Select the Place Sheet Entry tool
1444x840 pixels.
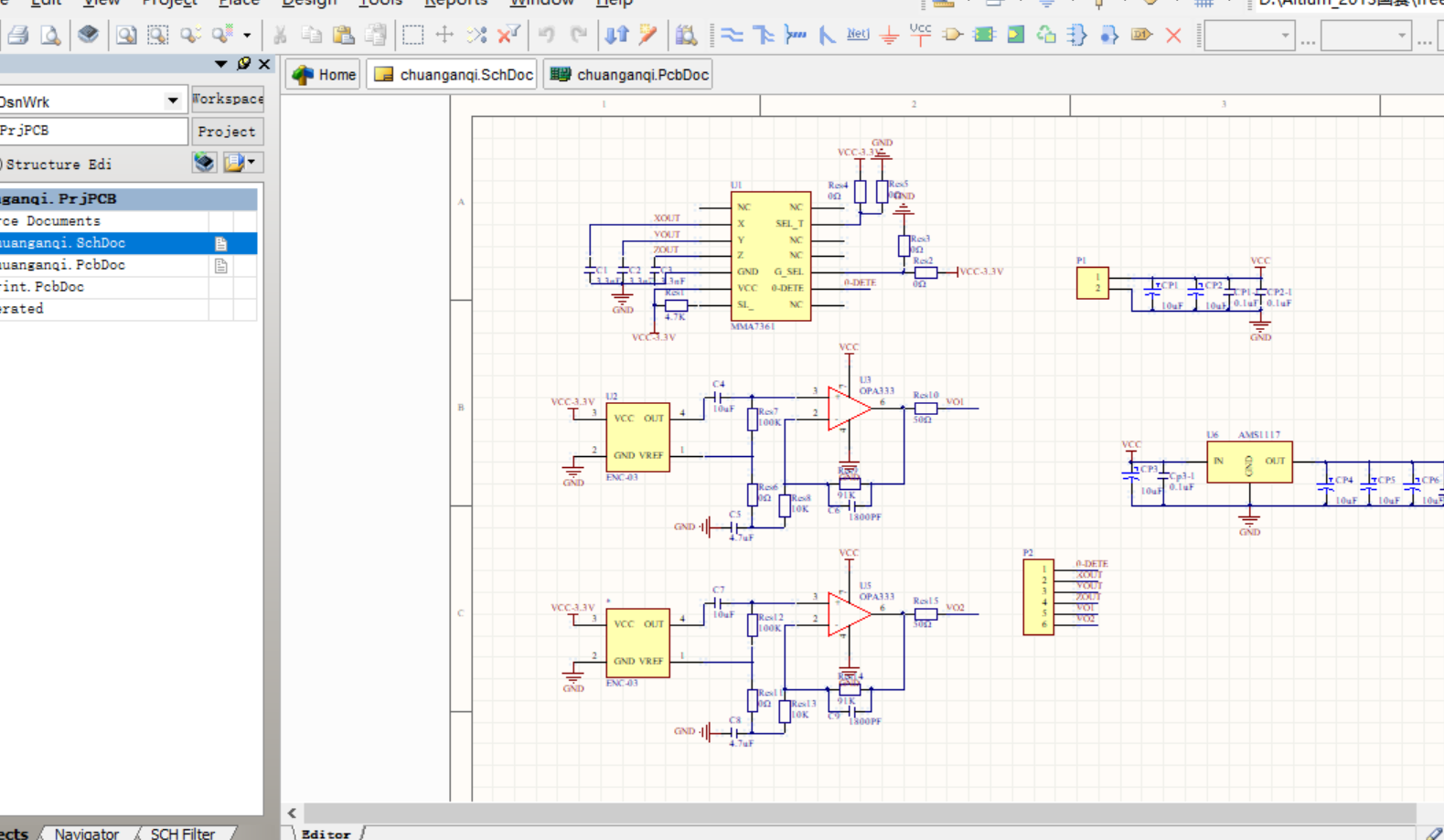pyautogui.click(x=1015, y=36)
